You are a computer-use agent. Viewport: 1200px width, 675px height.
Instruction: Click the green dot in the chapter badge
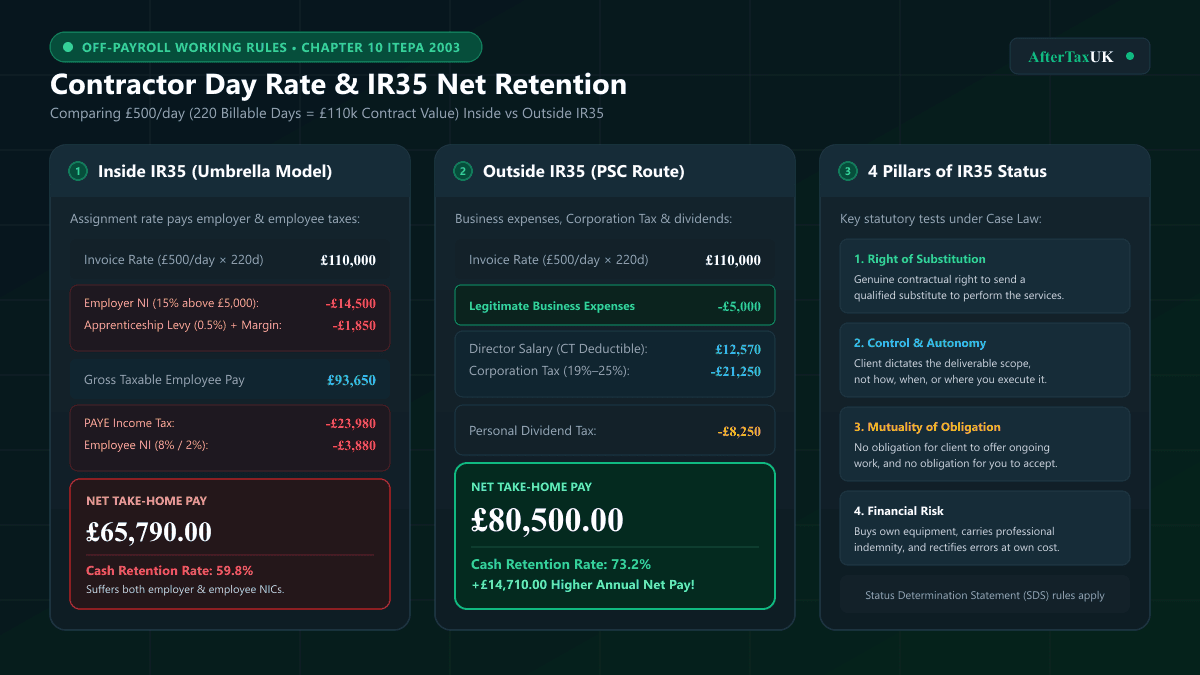point(68,47)
